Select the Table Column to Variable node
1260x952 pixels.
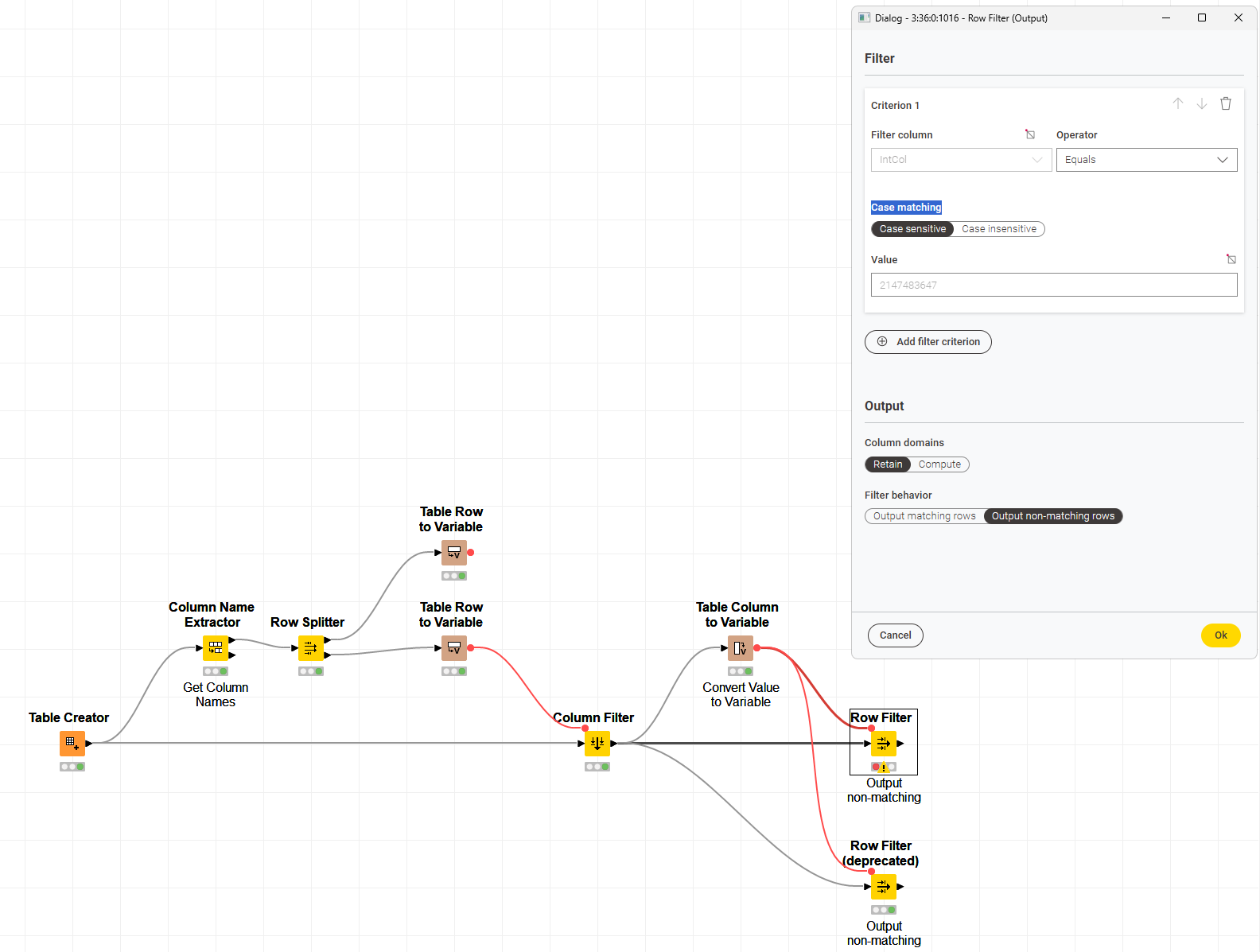[740, 648]
